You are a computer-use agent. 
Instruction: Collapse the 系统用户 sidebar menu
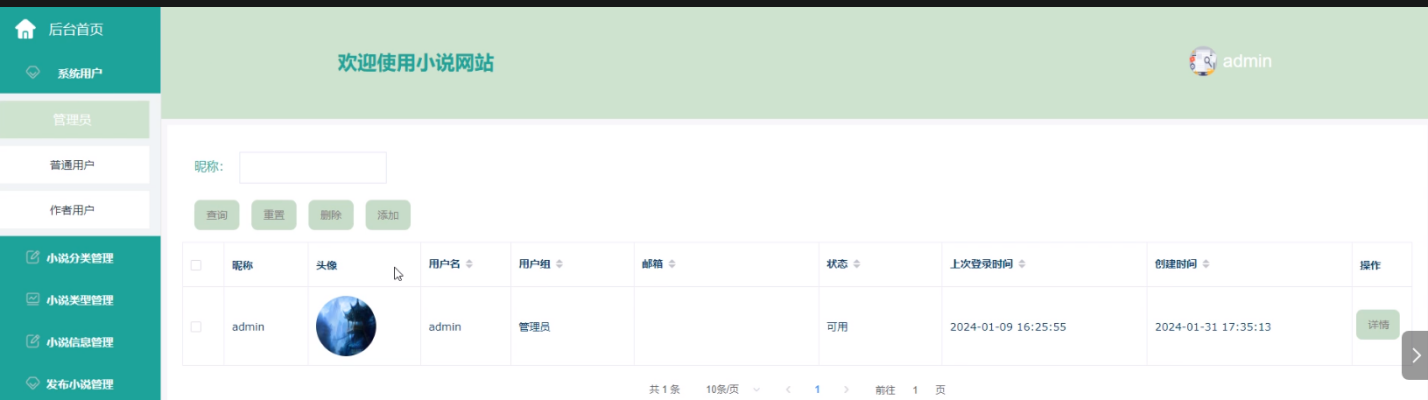click(80, 73)
